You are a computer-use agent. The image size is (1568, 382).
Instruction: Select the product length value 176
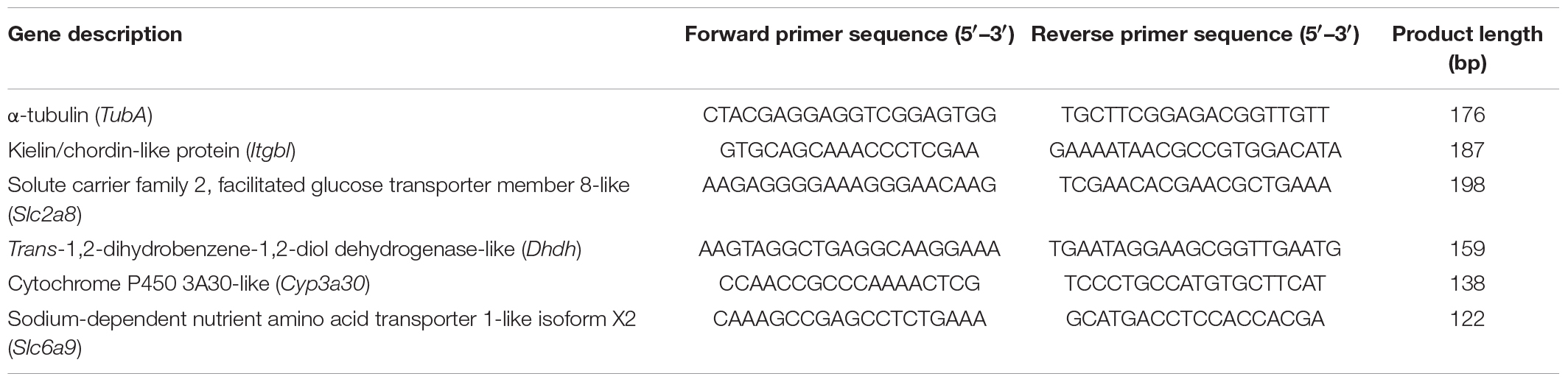point(1467,115)
